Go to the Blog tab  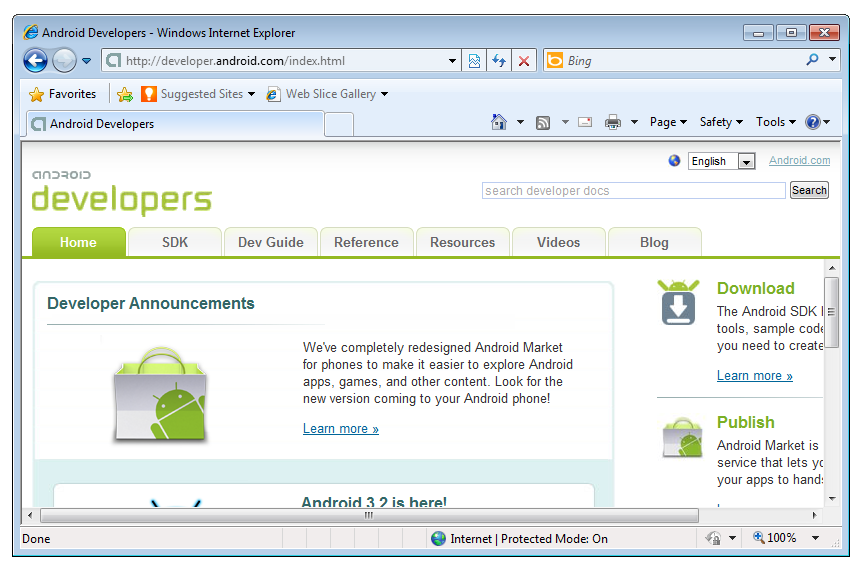point(654,242)
